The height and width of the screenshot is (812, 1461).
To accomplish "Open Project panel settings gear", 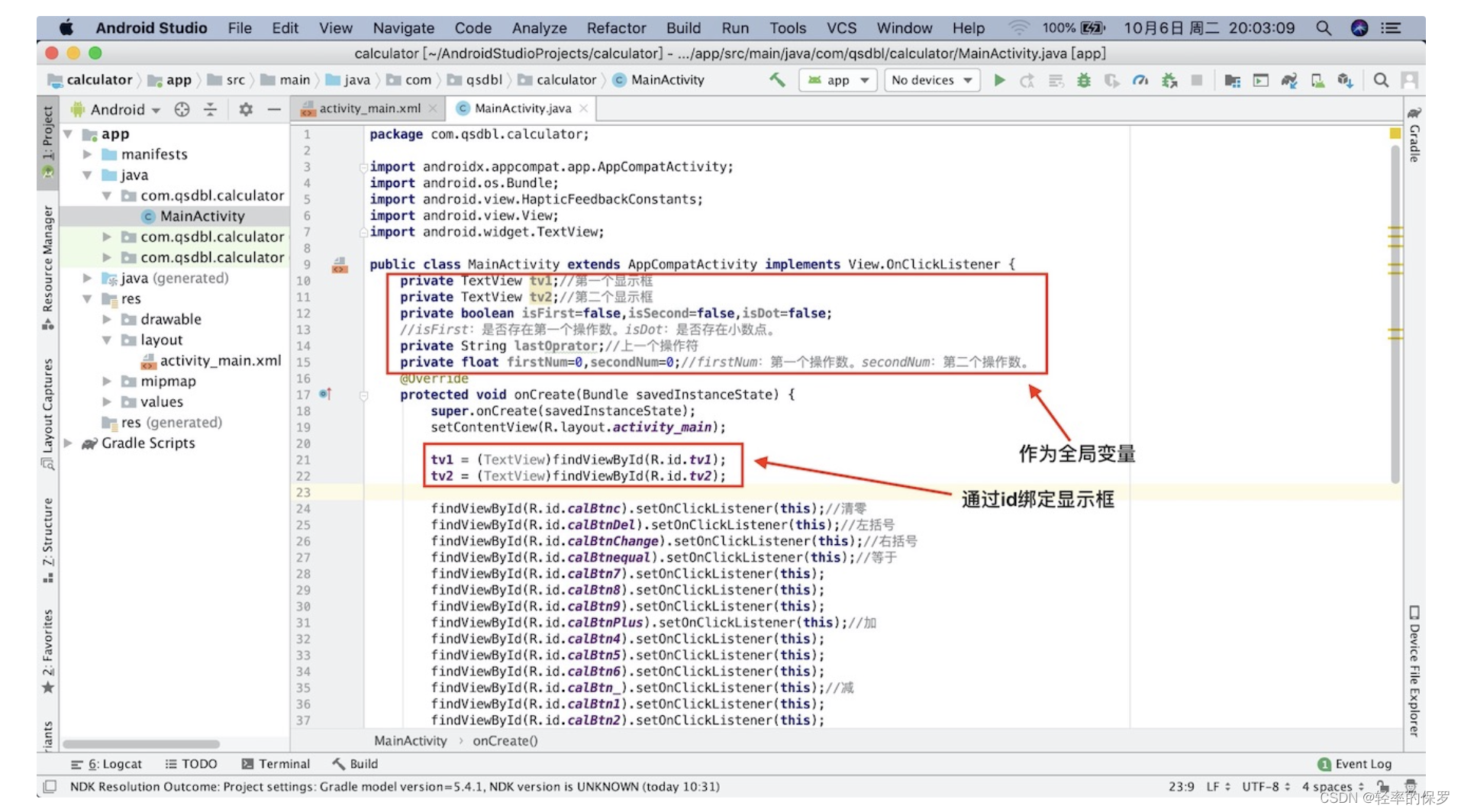I will [x=246, y=109].
